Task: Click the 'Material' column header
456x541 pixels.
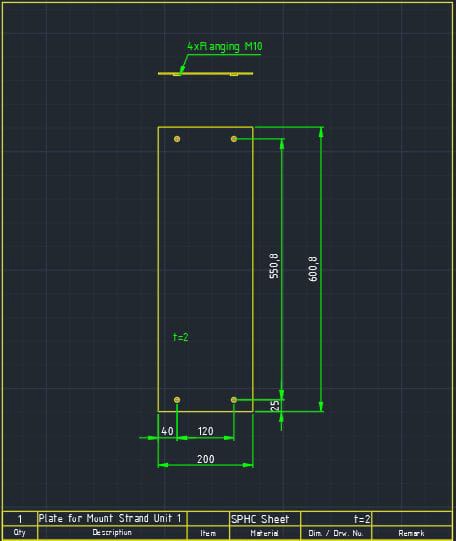Action: point(264,533)
